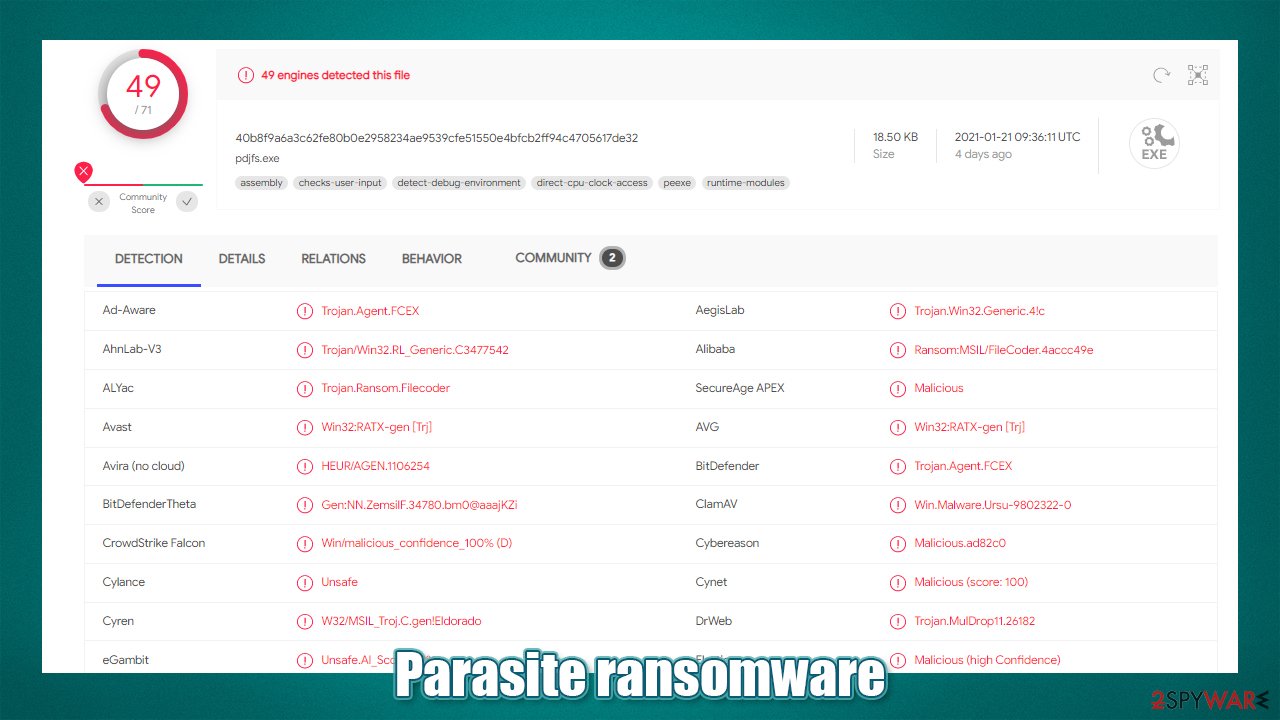
Task: Click the file SHA-256 hash text
Action: [437, 138]
